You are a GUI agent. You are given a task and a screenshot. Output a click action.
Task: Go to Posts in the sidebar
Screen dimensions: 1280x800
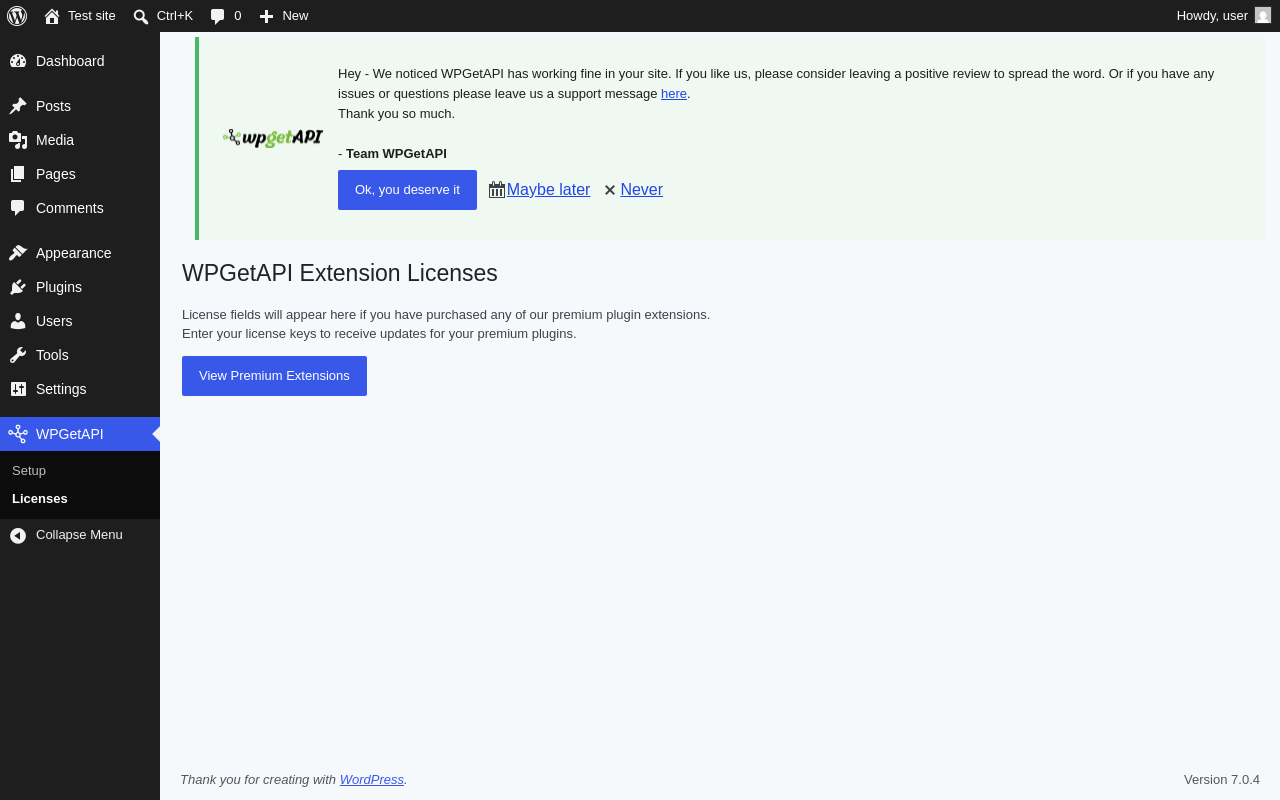pos(53,106)
